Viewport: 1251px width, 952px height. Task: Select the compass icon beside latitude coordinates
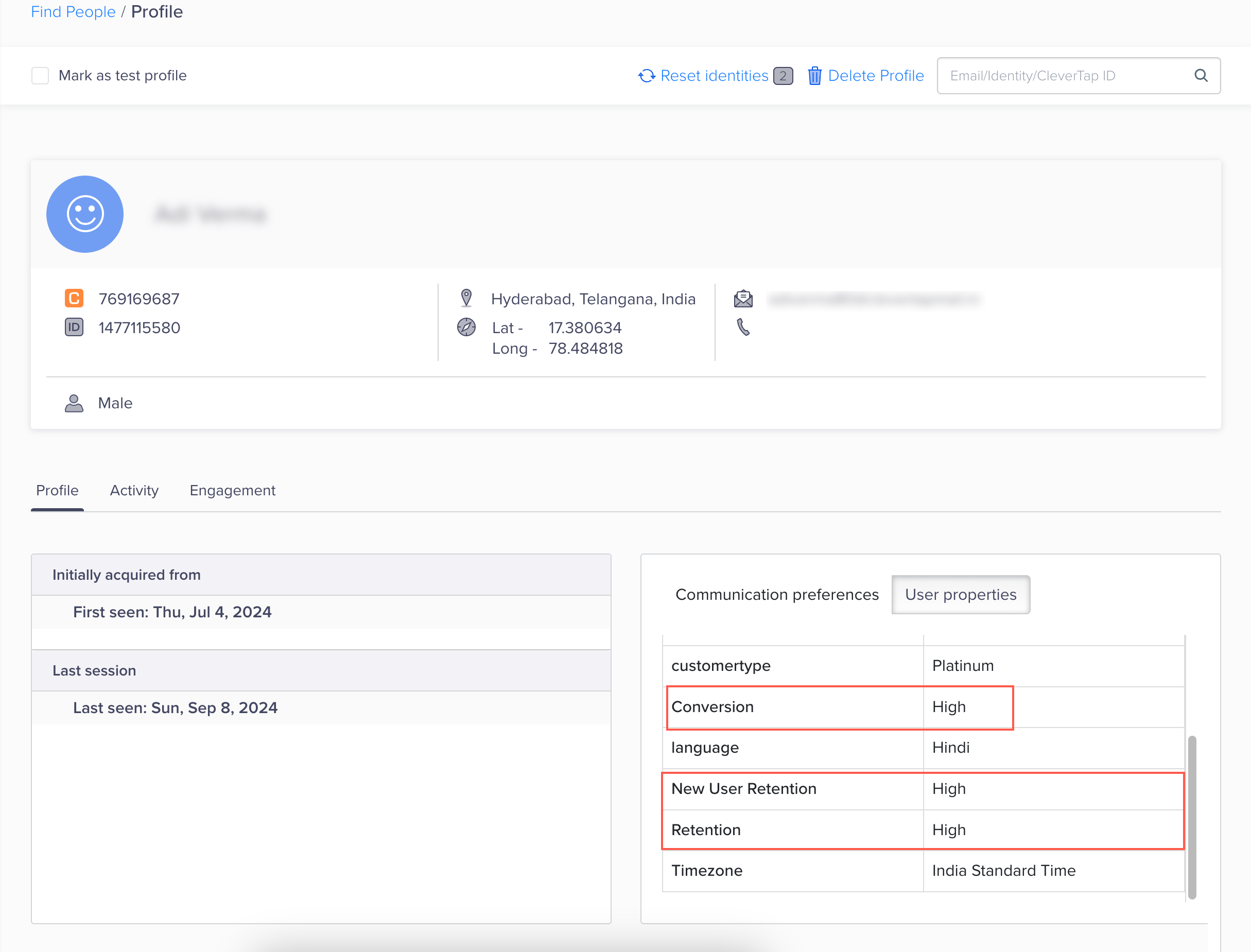(x=466, y=327)
